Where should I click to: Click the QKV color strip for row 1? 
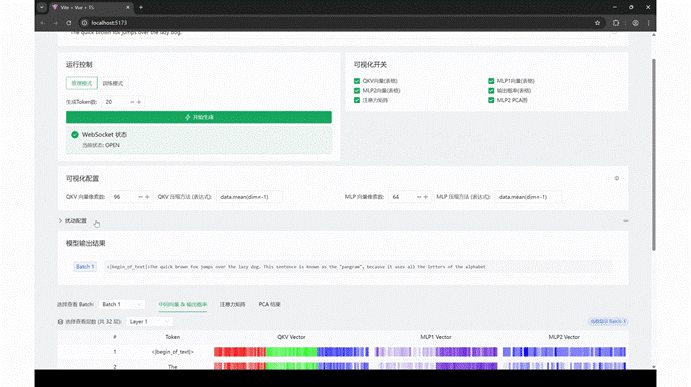291,352
